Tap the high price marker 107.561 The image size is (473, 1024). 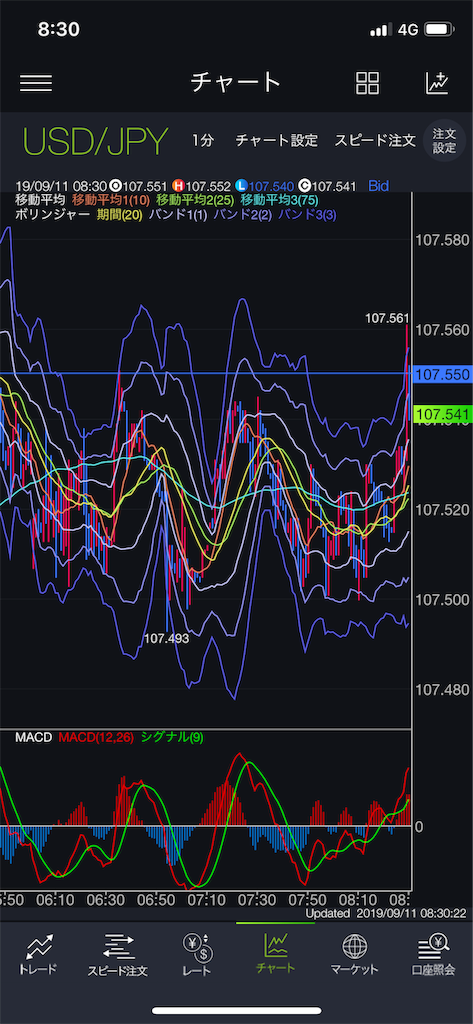click(x=386, y=318)
